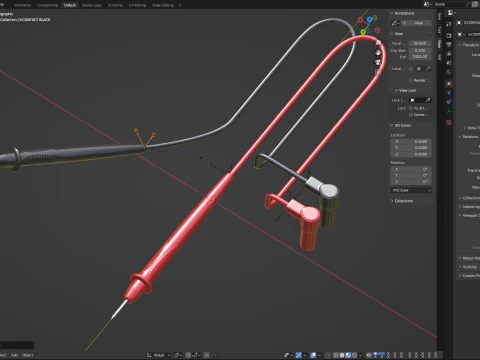Click the Clip Start value field

pos(420,50)
